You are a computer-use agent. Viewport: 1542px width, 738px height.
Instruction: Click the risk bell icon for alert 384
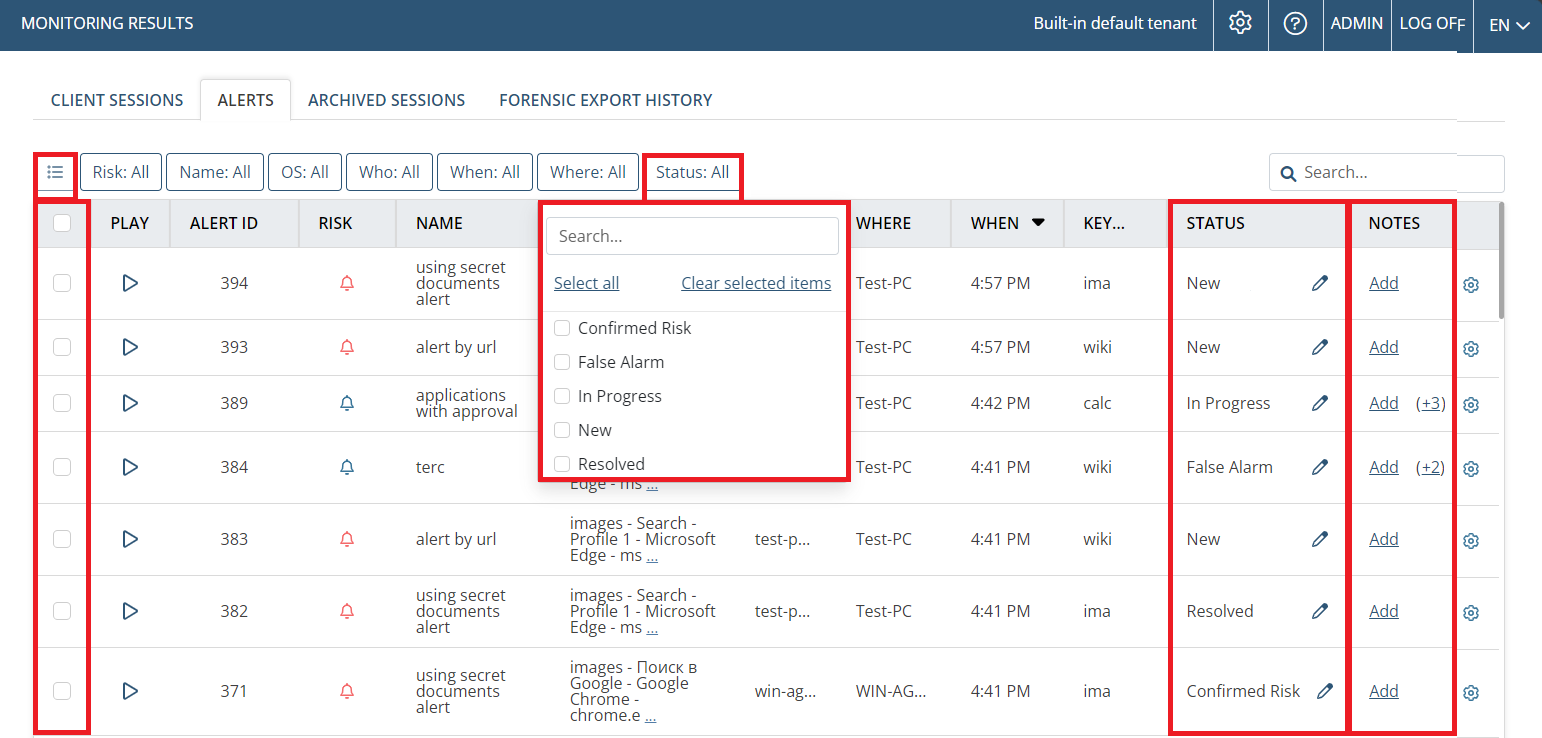[x=347, y=467]
